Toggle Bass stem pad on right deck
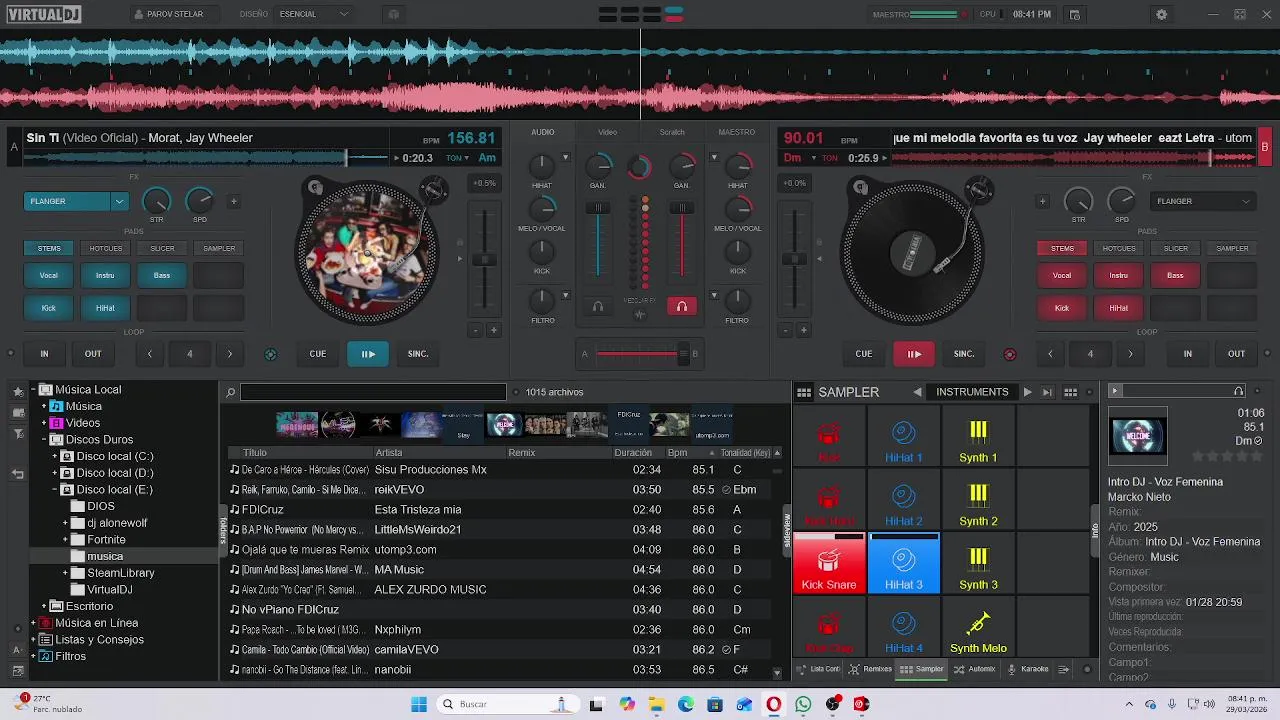The width and height of the screenshot is (1280, 720). [x=1175, y=275]
